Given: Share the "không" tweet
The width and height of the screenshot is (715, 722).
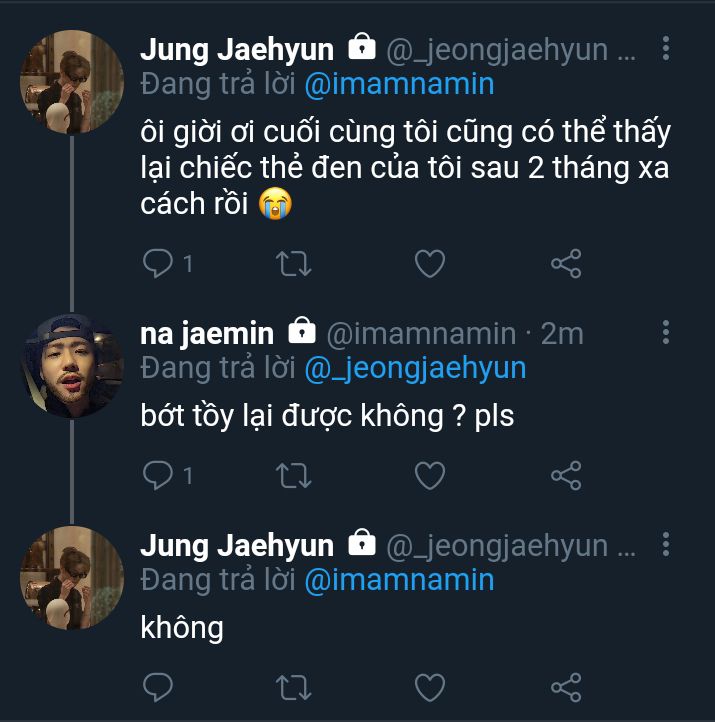Looking at the screenshot, I should [x=566, y=687].
